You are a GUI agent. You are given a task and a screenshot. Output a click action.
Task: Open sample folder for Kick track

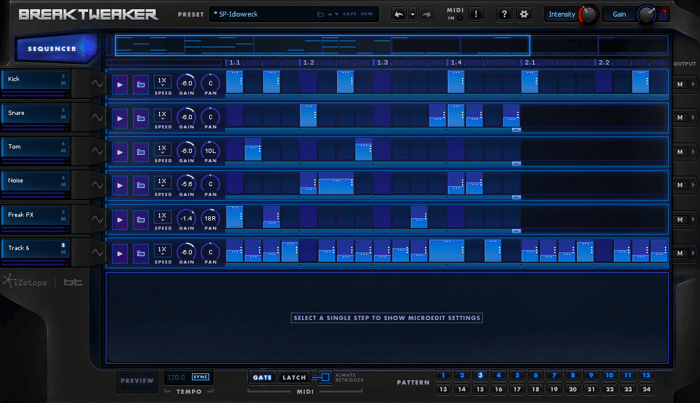(141, 84)
